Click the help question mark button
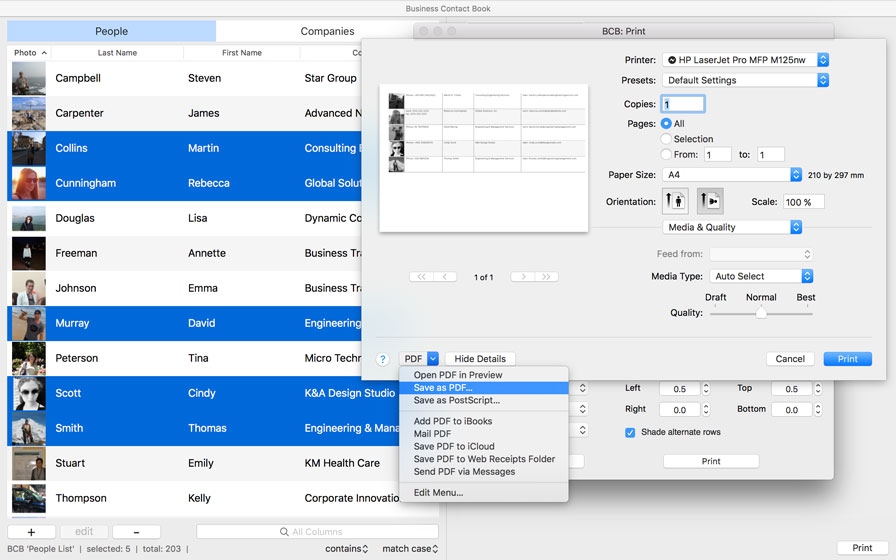 click(x=382, y=359)
